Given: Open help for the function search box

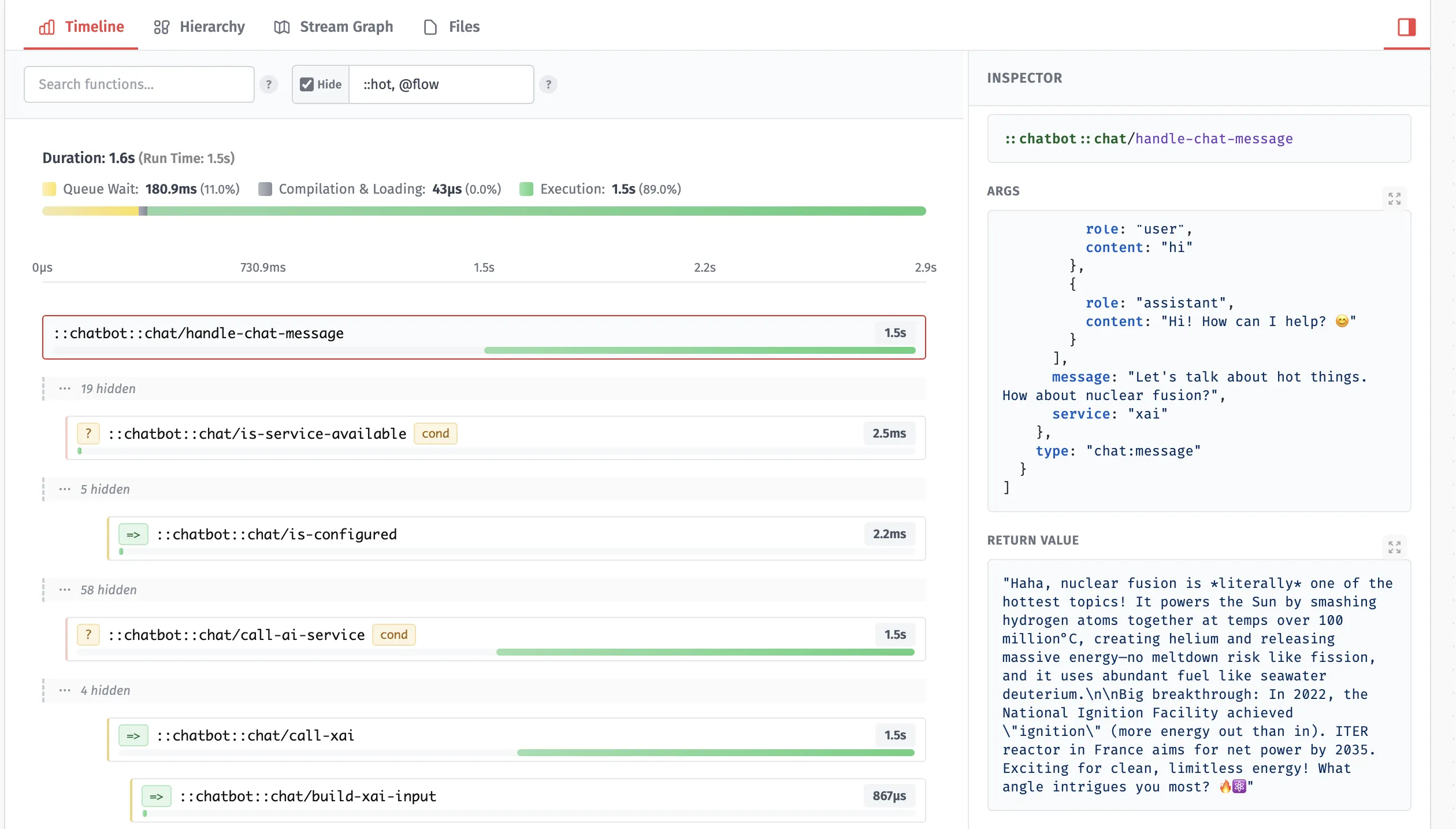Looking at the screenshot, I should point(268,84).
